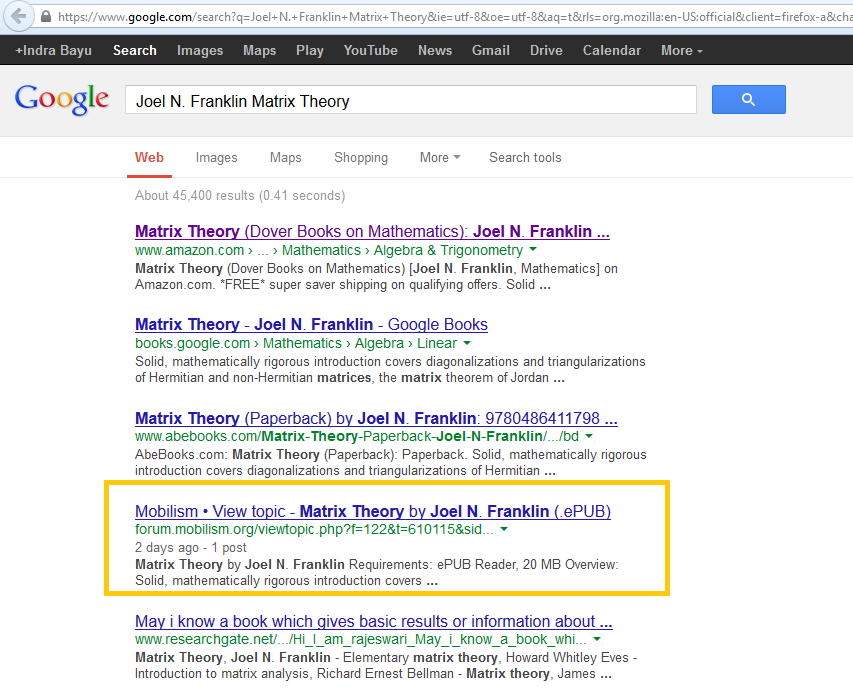Open Drive in the top bar

point(546,51)
